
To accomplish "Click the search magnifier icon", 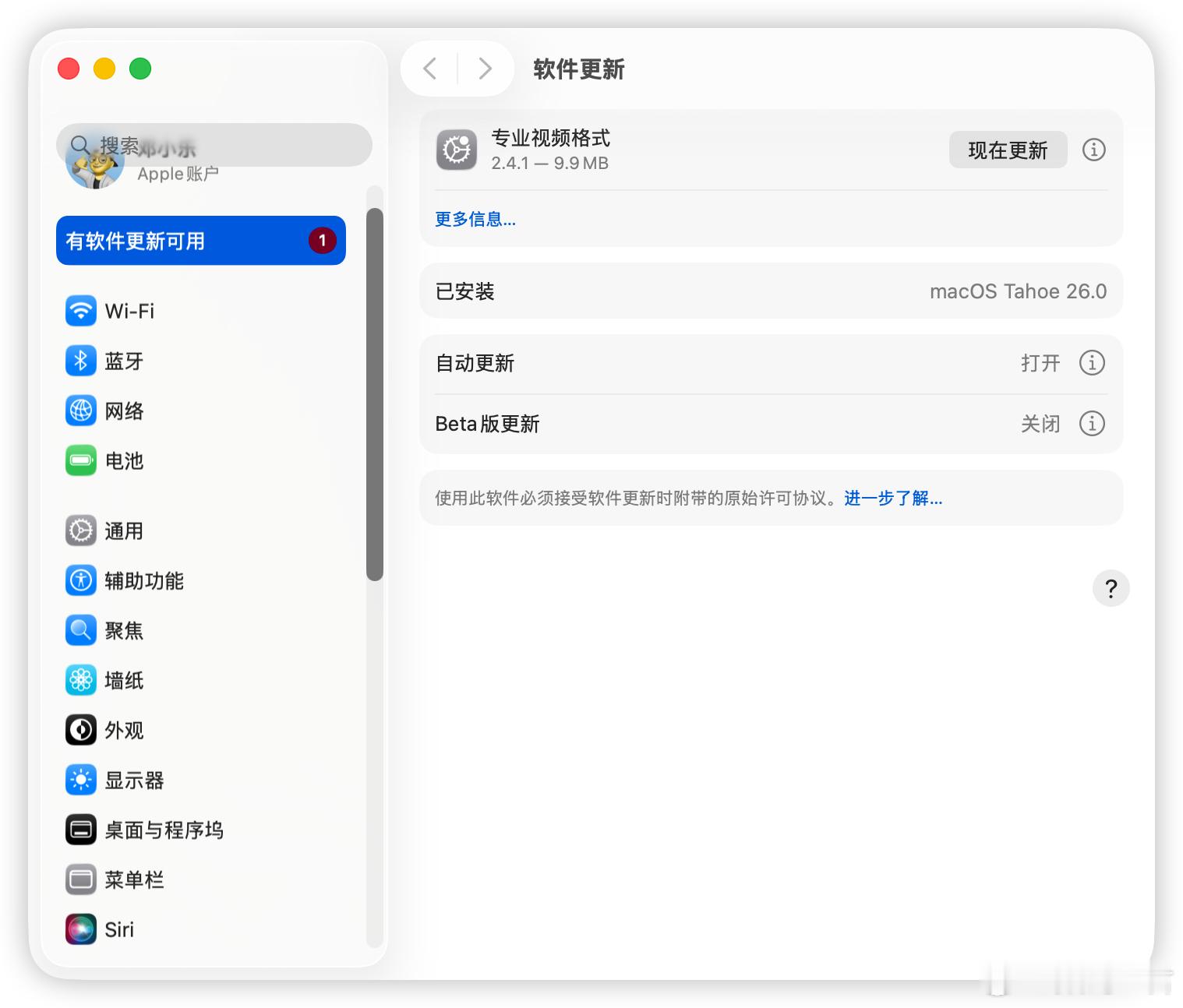I will [x=79, y=145].
